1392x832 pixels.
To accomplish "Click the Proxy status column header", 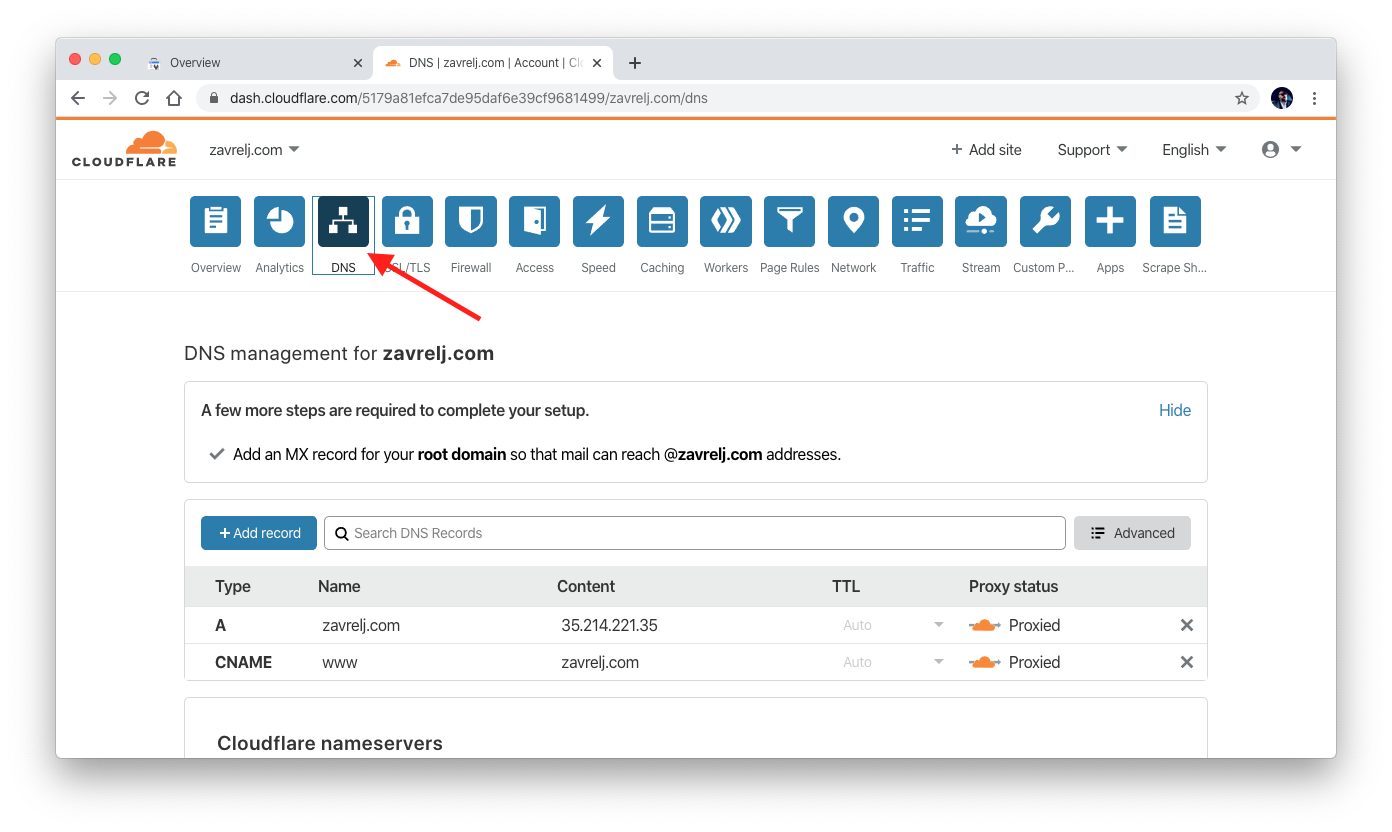I will click(x=1013, y=586).
